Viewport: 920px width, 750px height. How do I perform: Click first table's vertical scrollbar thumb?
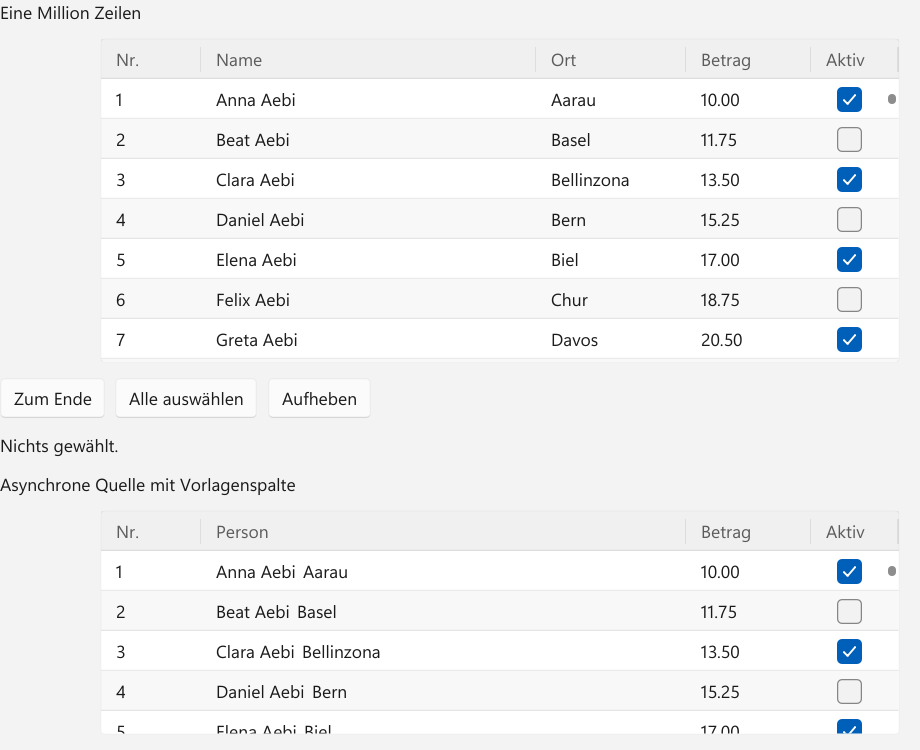[892, 99]
